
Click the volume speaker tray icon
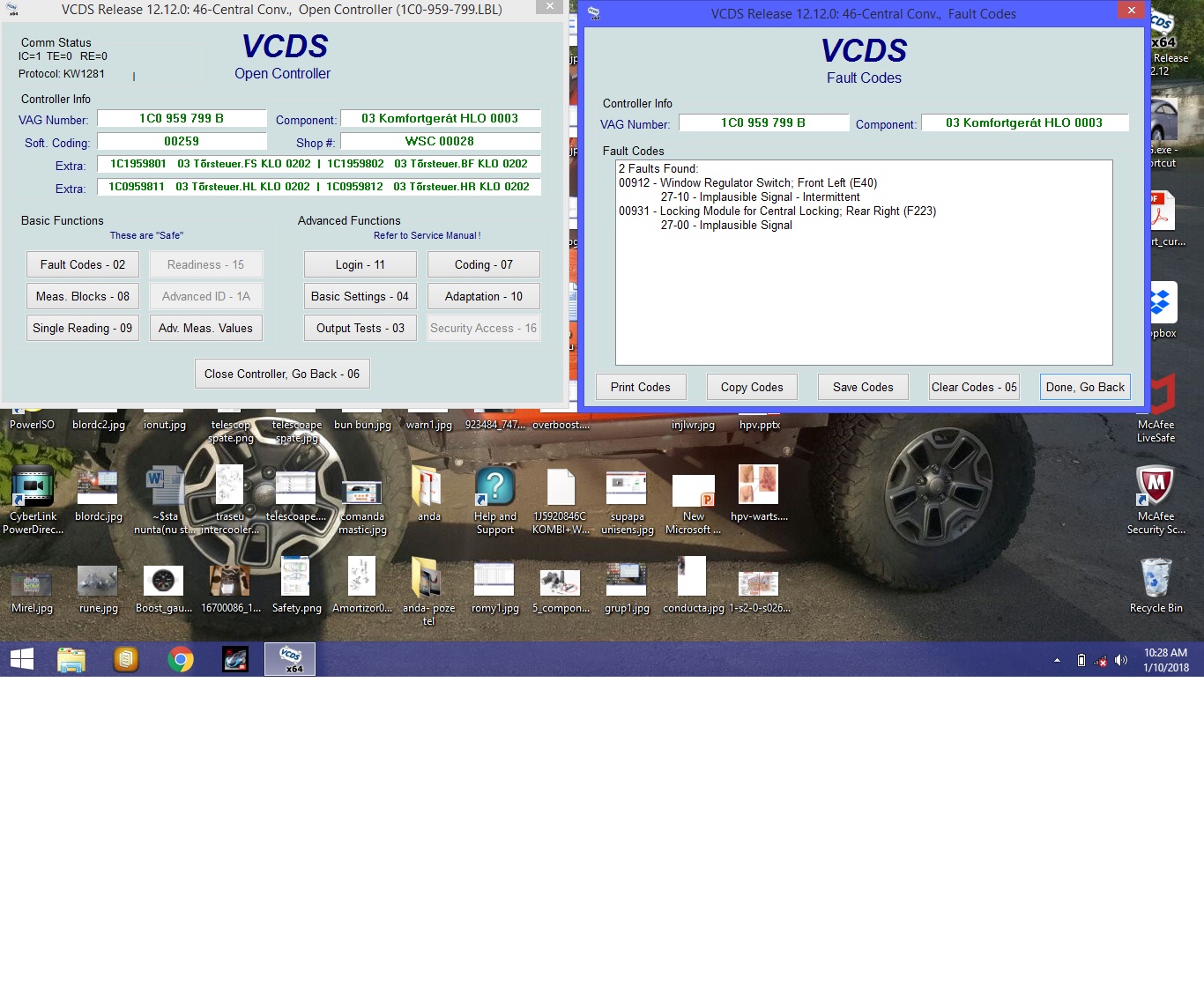1121,660
